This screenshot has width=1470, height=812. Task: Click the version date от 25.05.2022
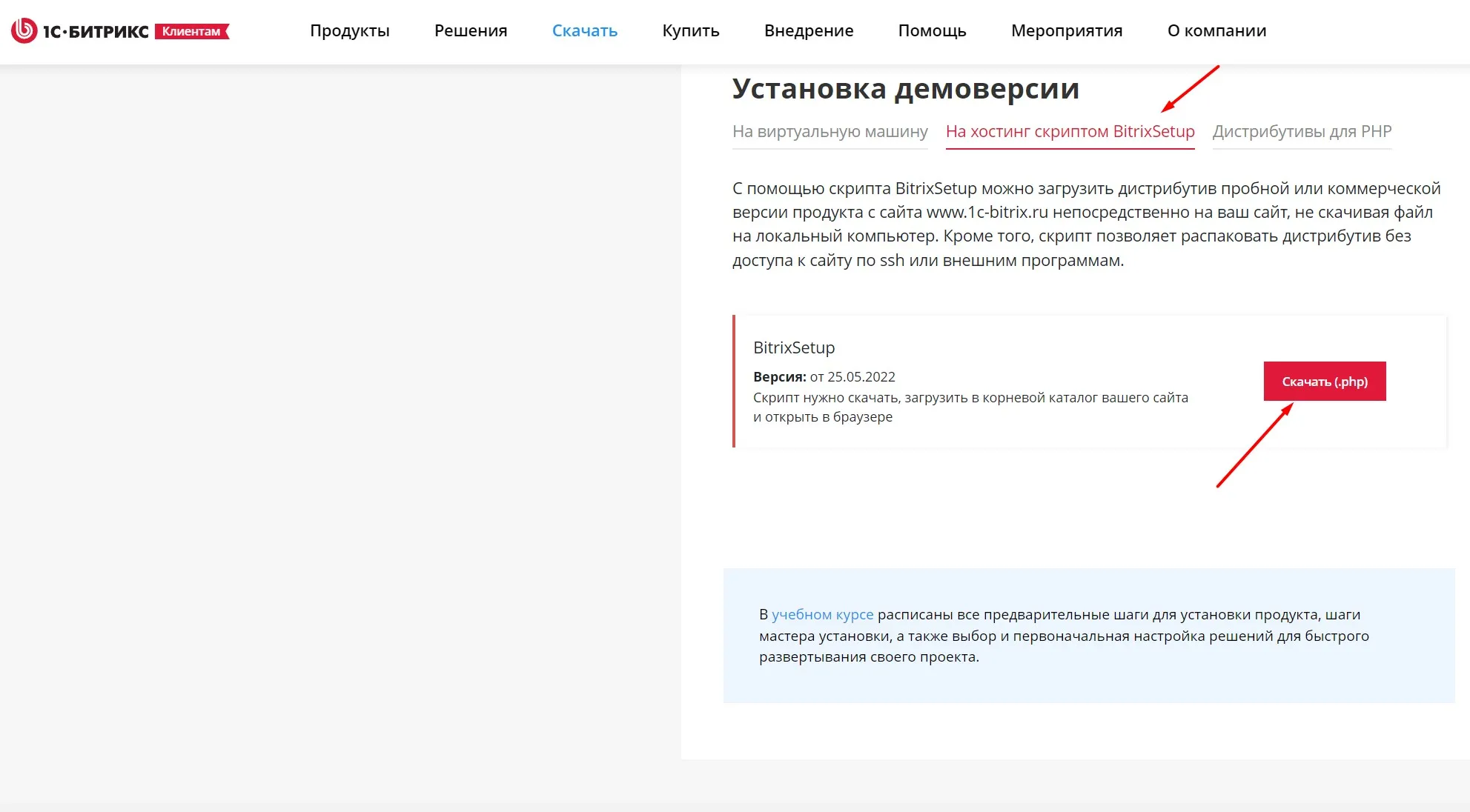pyautogui.click(x=852, y=376)
